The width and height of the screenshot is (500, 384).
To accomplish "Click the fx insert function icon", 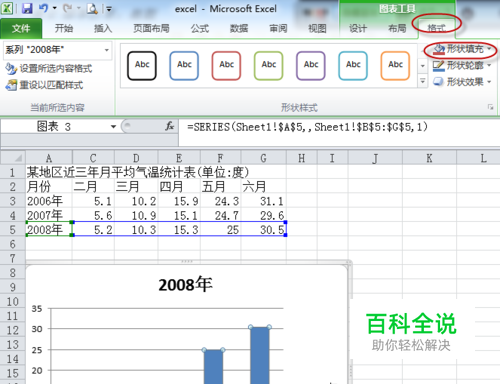I will 170,126.
